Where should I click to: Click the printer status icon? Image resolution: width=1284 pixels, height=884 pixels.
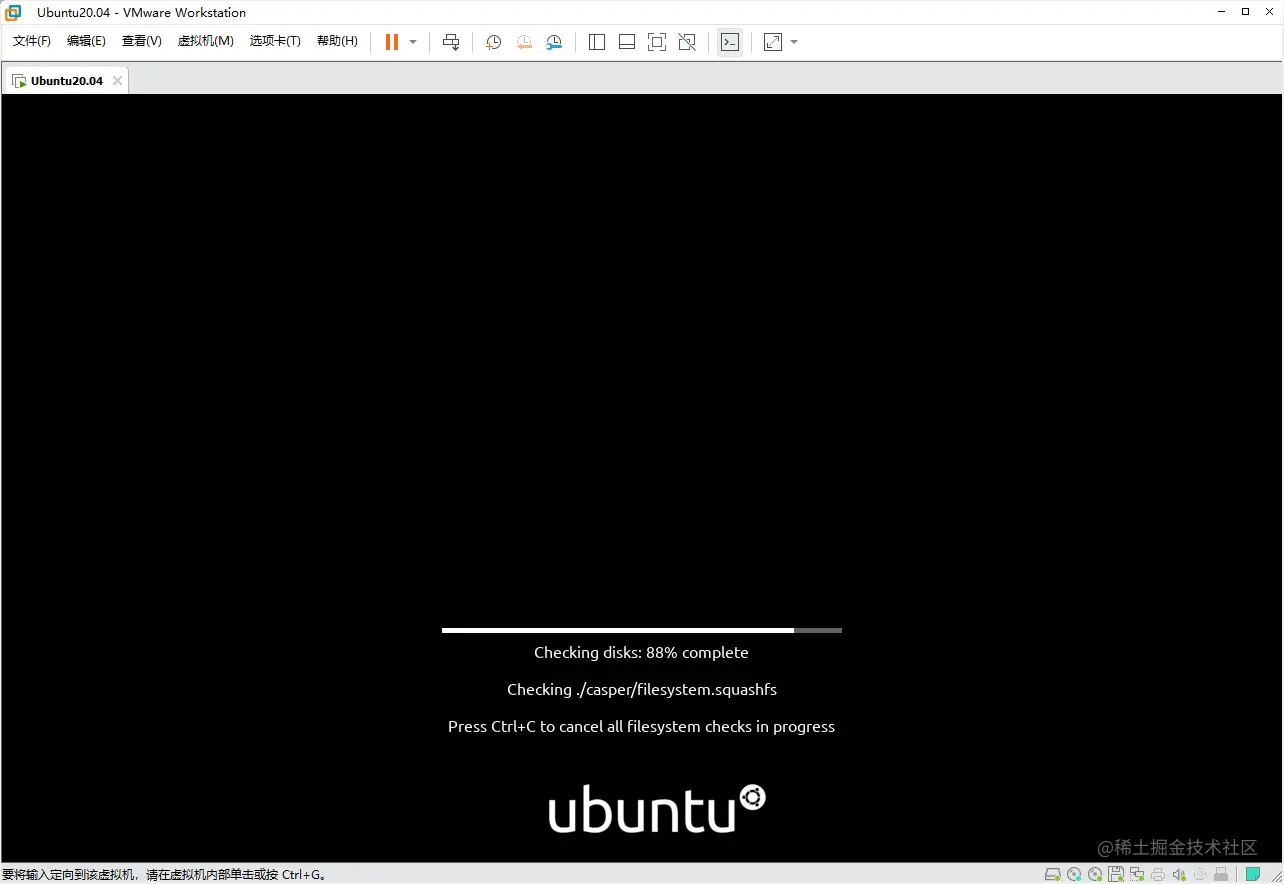(1158, 874)
